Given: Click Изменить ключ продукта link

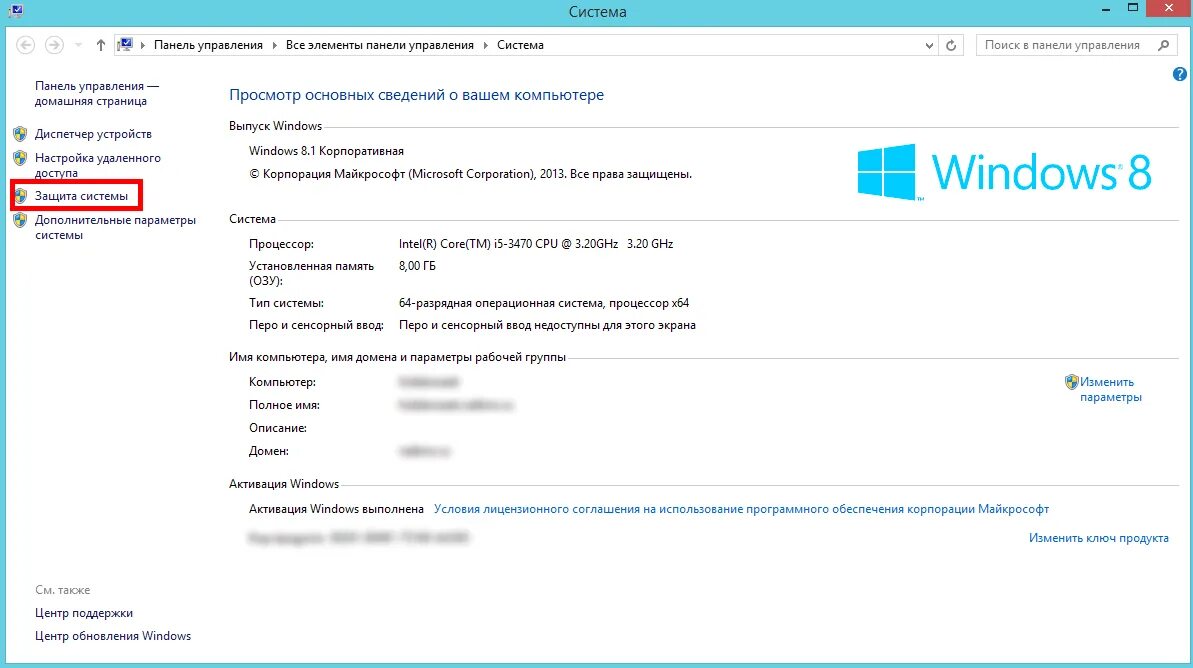Looking at the screenshot, I should tap(1099, 538).
